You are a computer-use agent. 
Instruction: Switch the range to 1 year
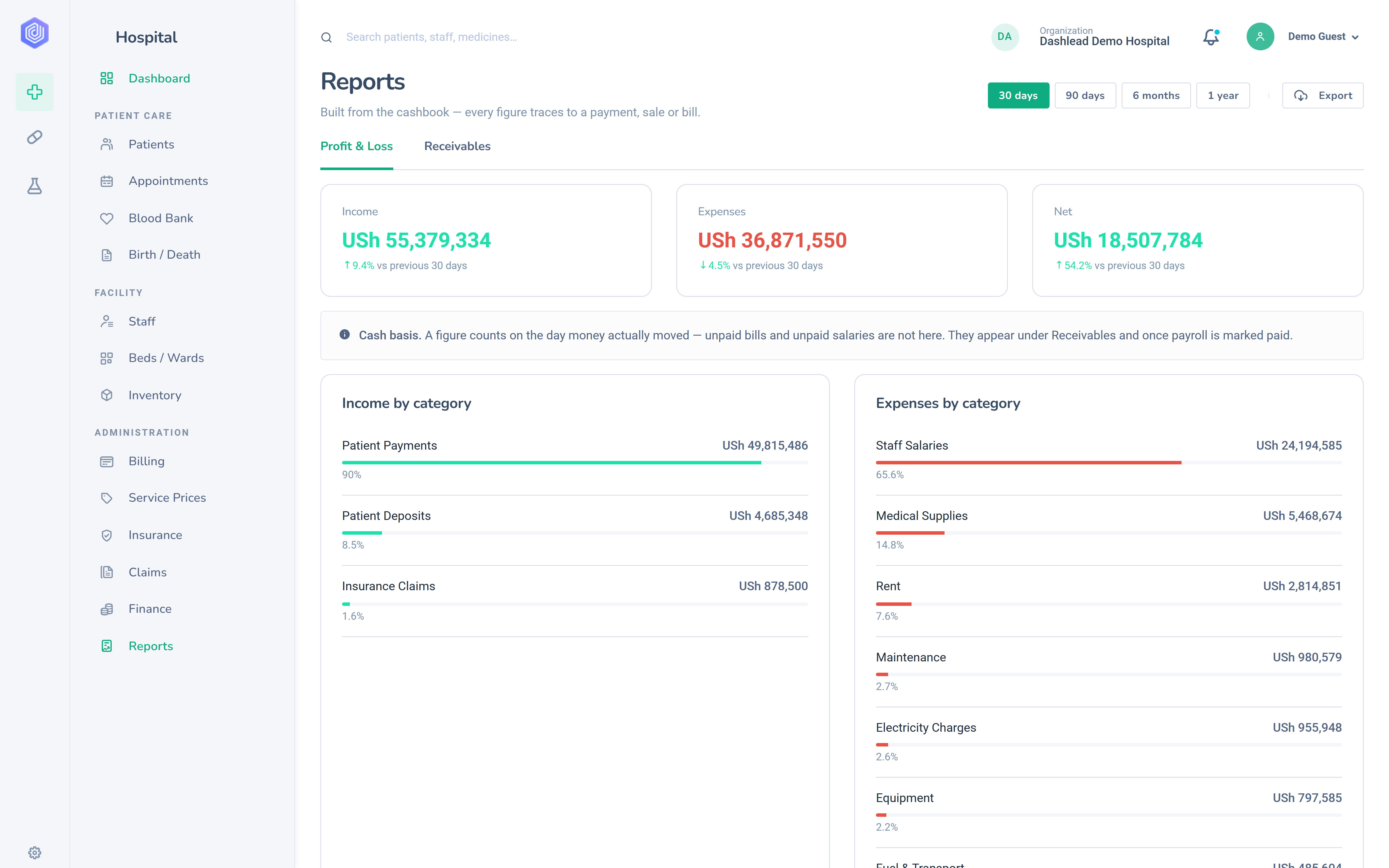tap(1223, 95)
